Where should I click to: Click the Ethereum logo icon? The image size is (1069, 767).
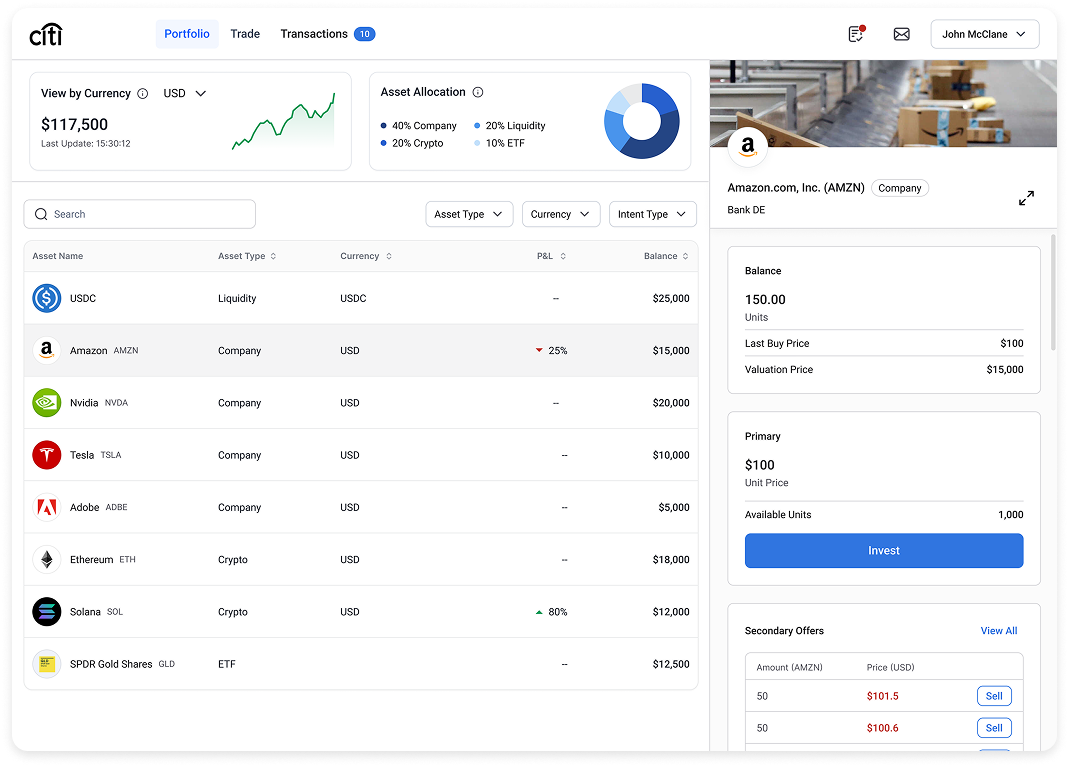[x=47, y=559]
